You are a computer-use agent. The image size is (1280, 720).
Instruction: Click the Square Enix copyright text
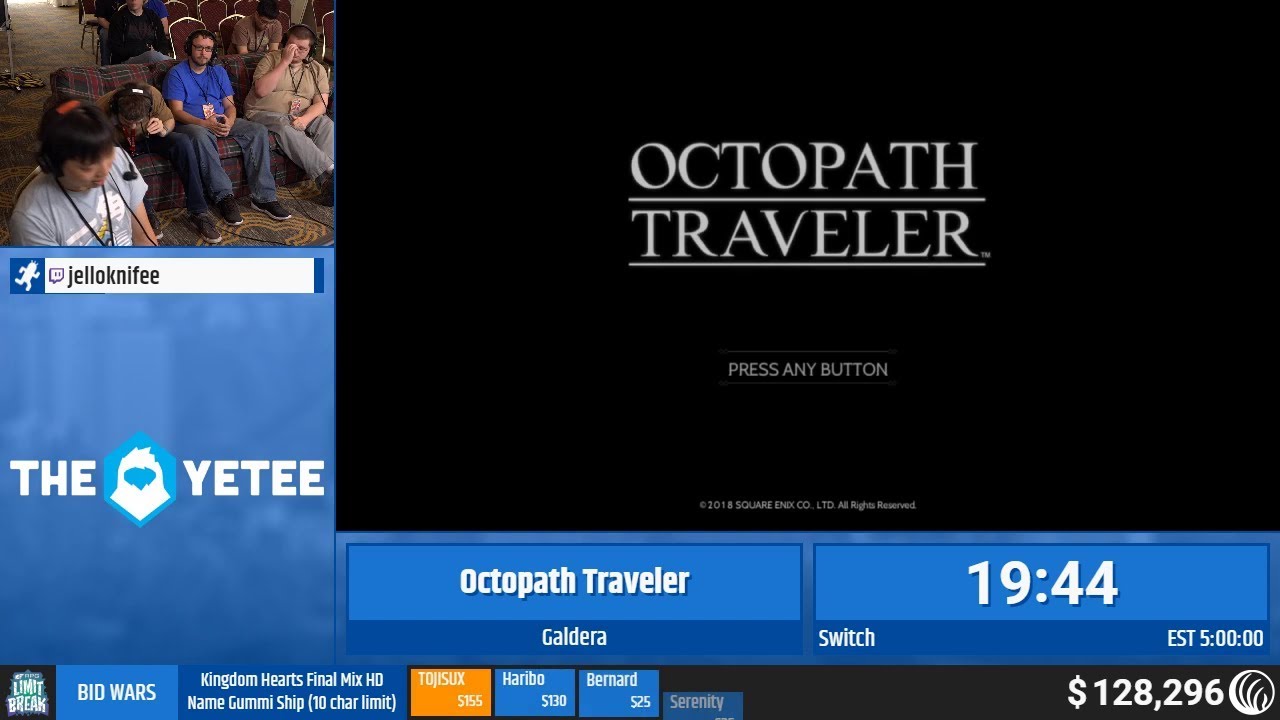point(807,505)
